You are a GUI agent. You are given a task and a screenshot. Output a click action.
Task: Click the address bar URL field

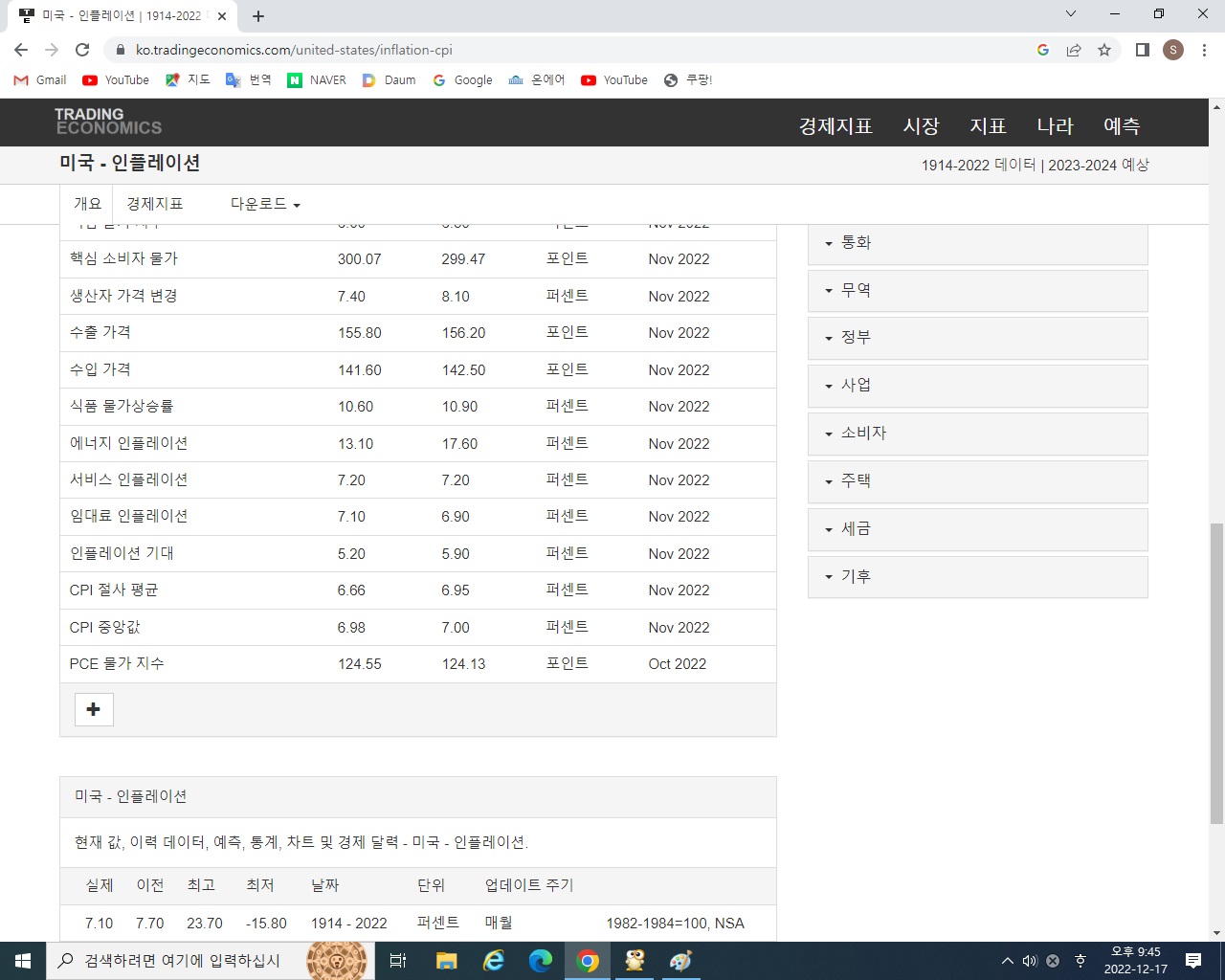[574, 50]
